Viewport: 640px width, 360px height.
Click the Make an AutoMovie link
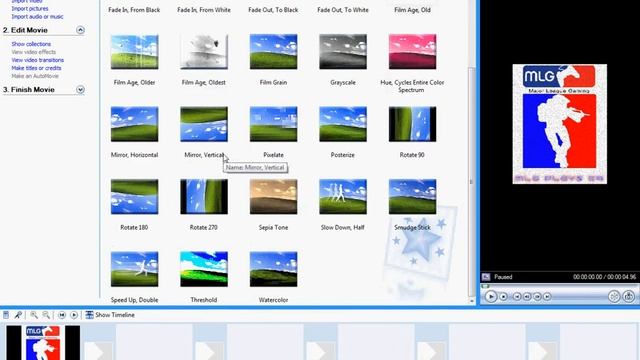[35, 76]
